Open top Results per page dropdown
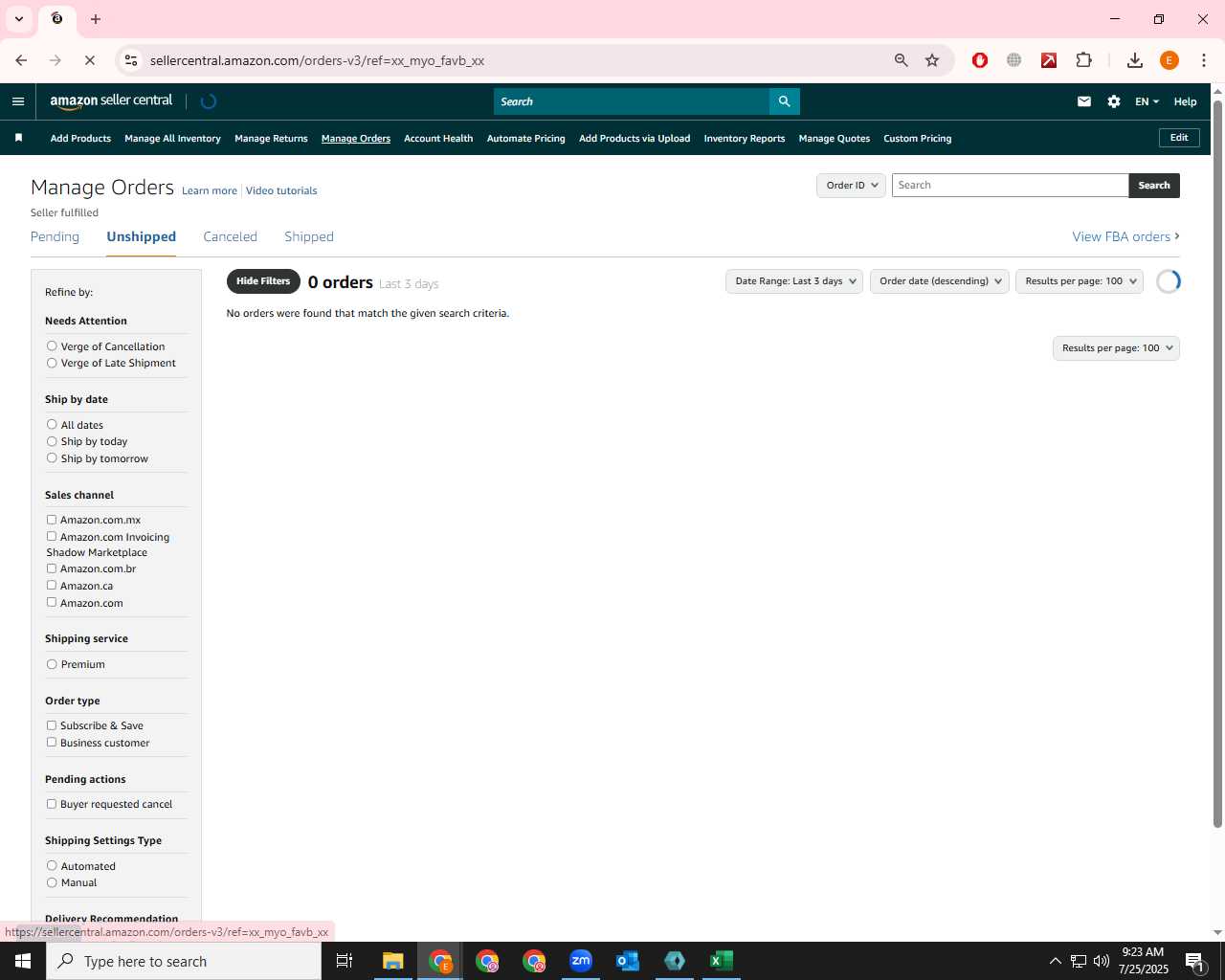Image resolution: width=1225 pixels, height=980 pixels. (1080, 281)
